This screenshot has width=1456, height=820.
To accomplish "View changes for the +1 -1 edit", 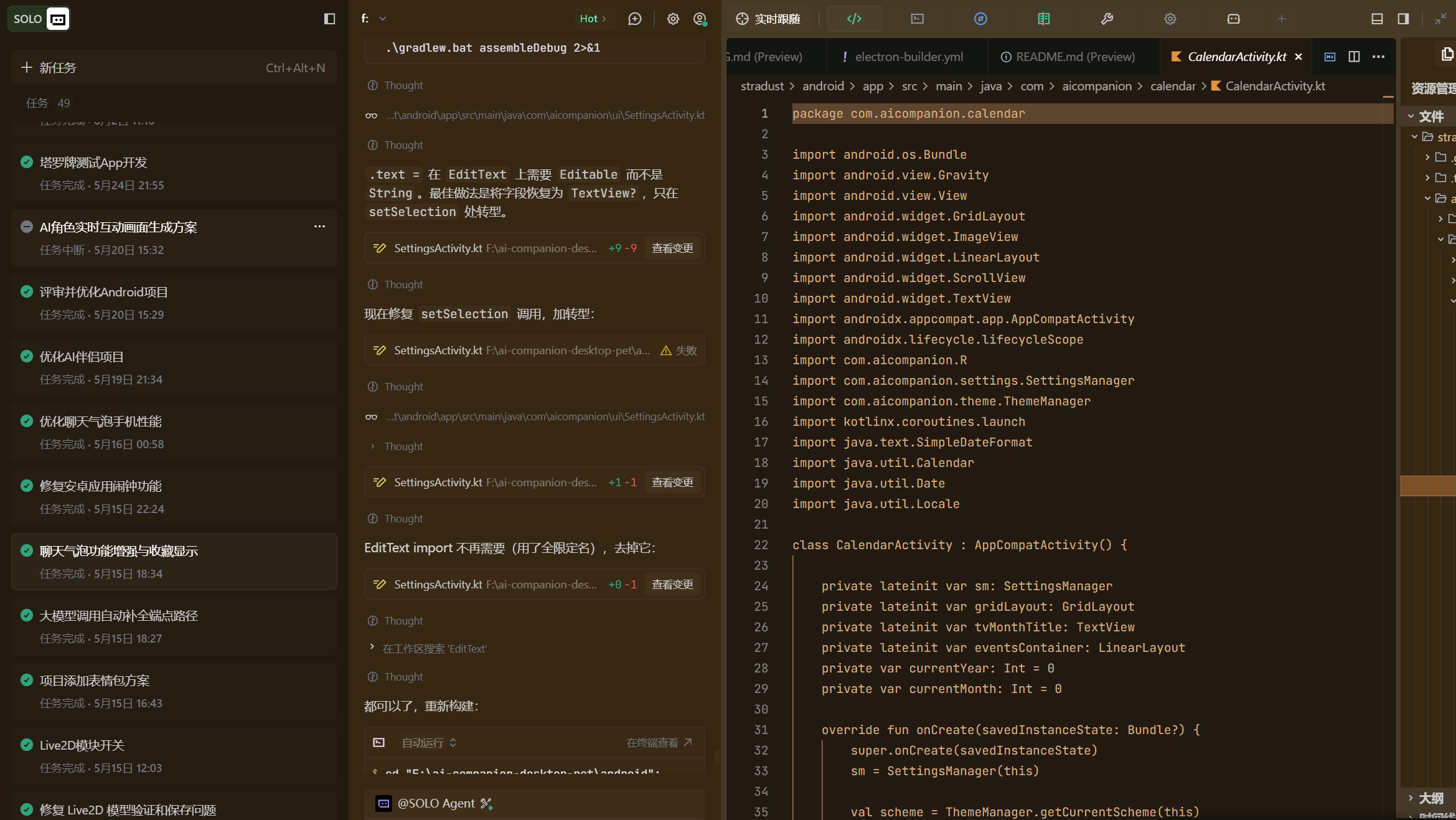I will pyautogui.click(x=672, y=482).
